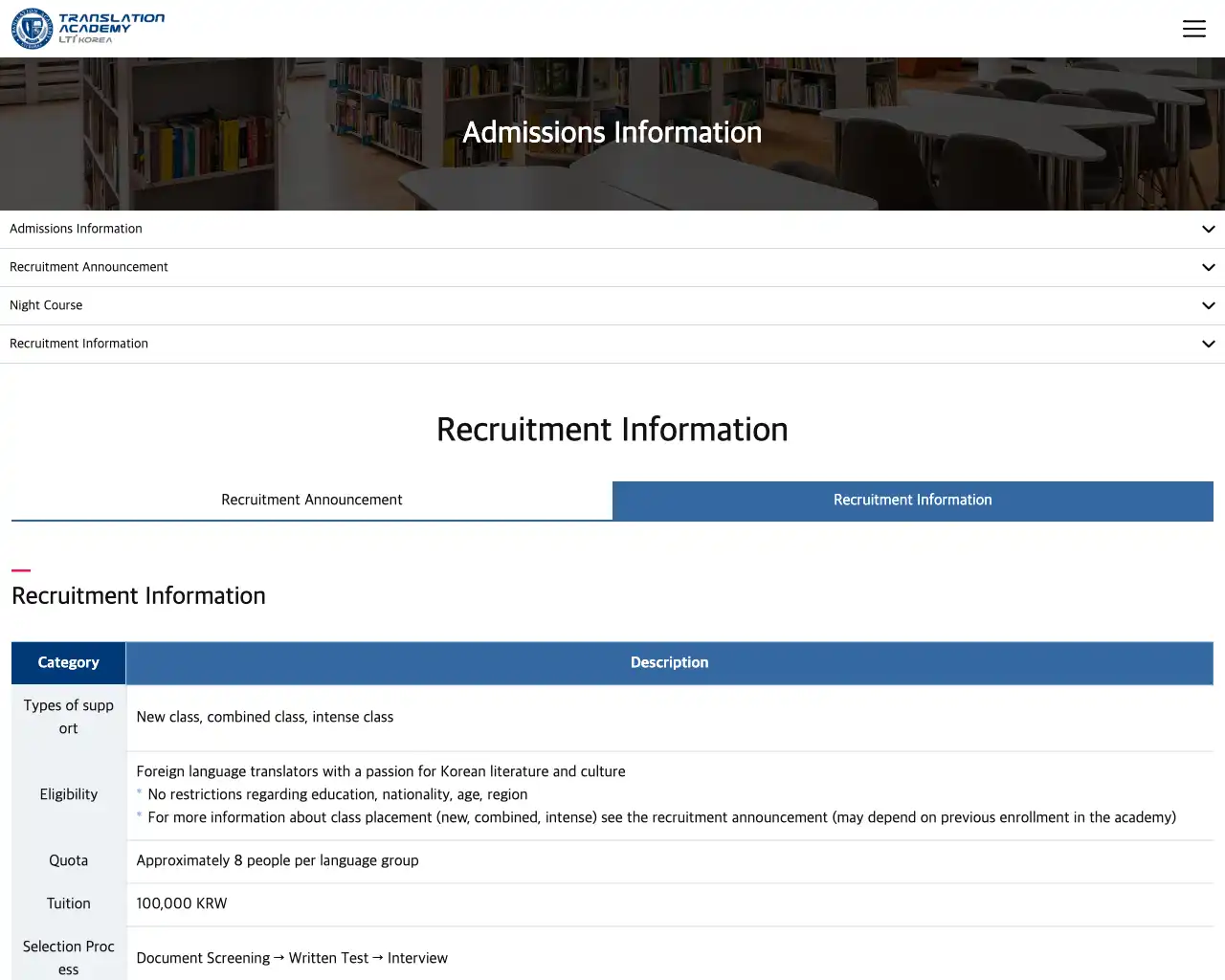Open the Admissions Information dropdown label
This screenshot has height=980, width=1225.
point(76,229)
